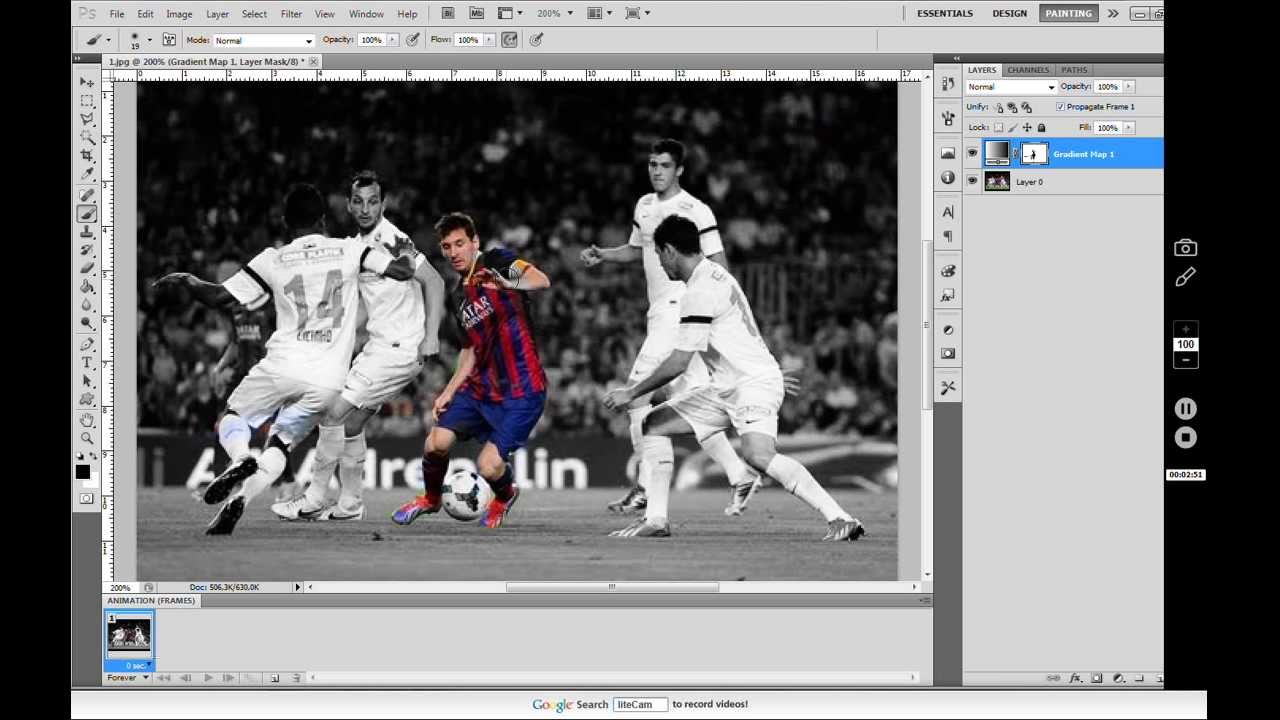Viewport: 1280px width, 720px height.
Task: Toggle the airbrush mode button
Action: point(510,40)
